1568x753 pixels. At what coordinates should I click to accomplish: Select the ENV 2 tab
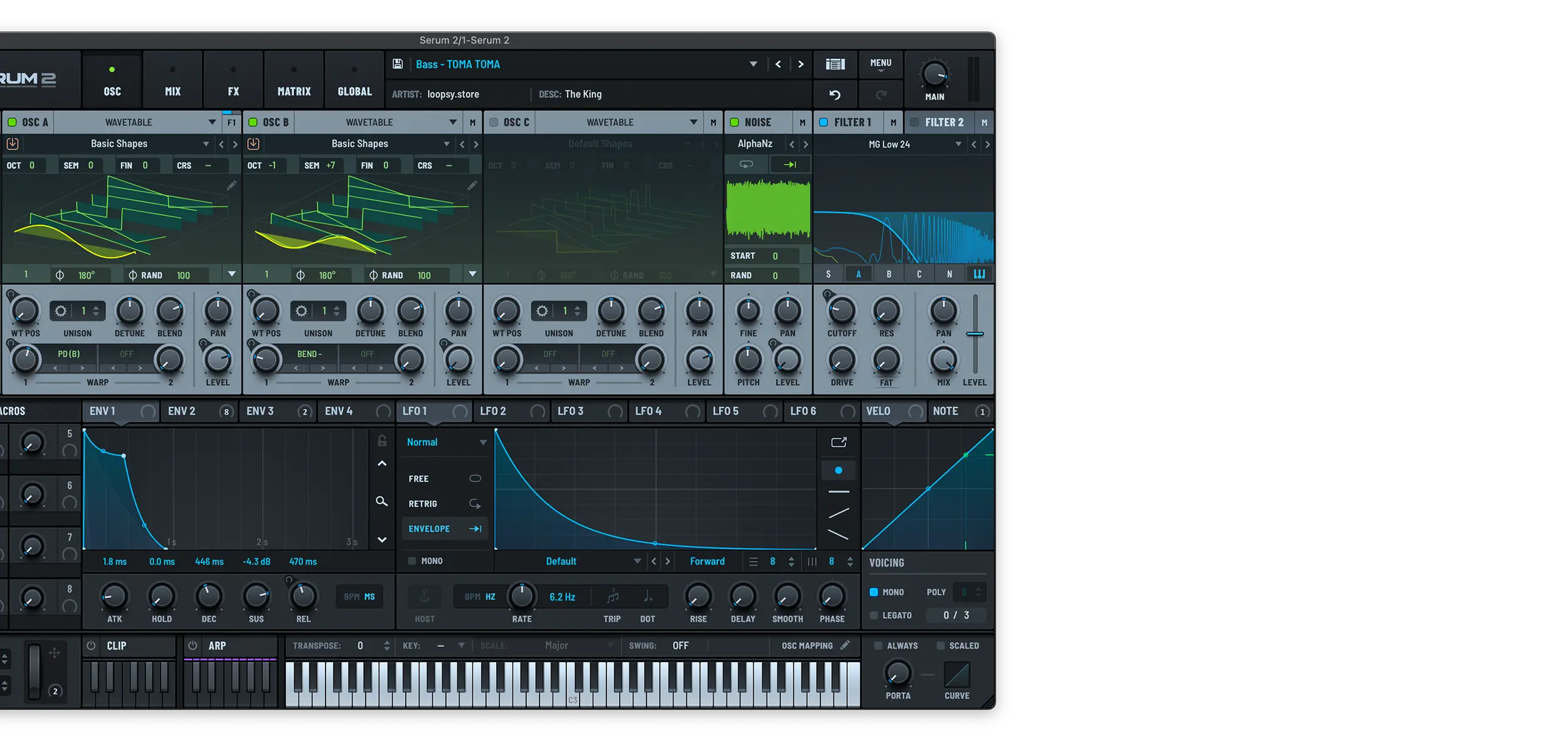(x=198, y=412)
